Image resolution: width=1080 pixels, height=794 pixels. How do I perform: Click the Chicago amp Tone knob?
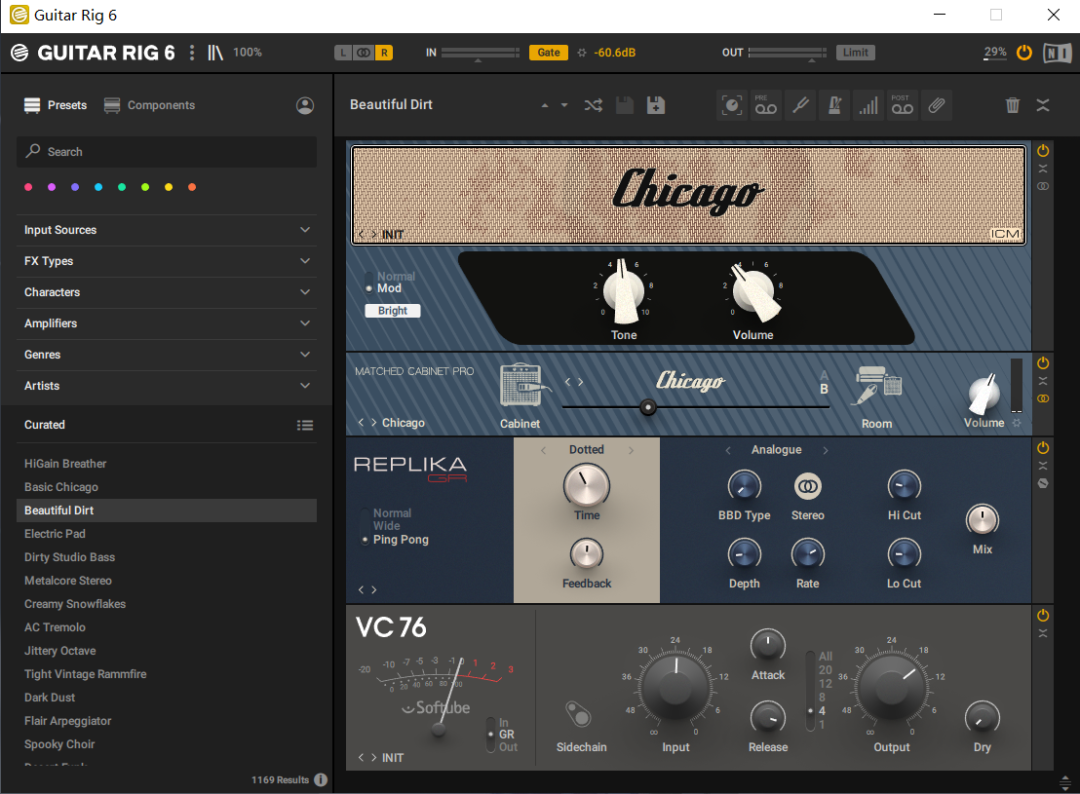click(x=624, y=292)
